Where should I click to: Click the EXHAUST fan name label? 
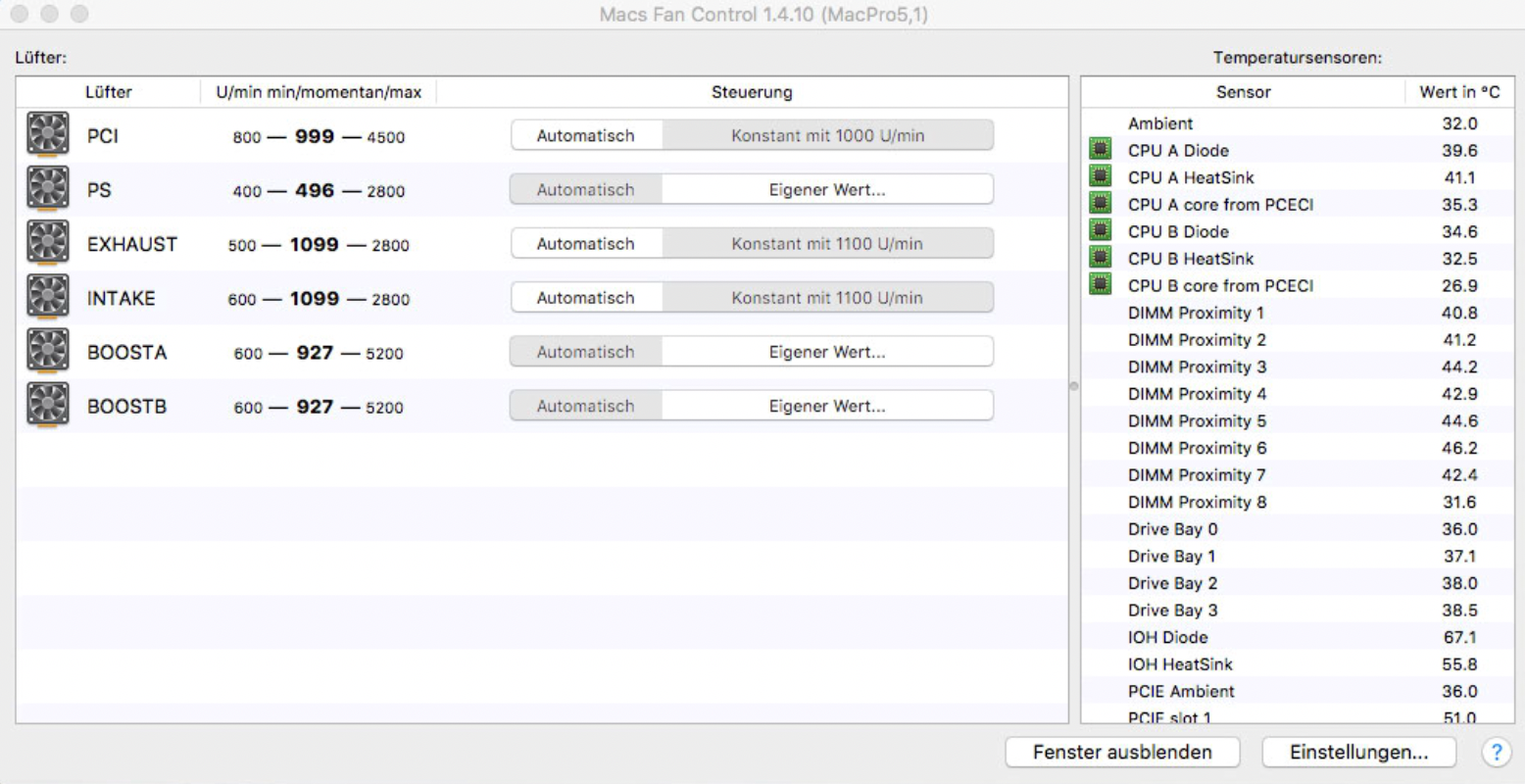[x=132, y=243]
